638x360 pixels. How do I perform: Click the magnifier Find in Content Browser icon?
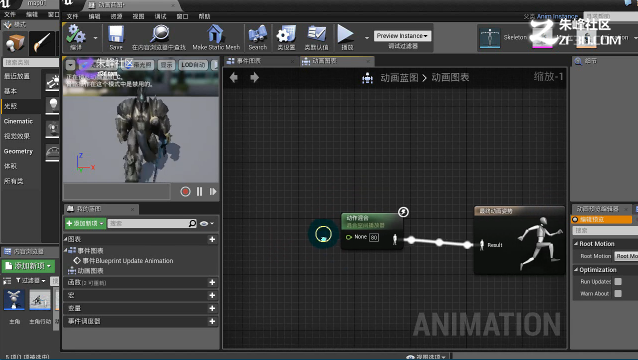159,34
